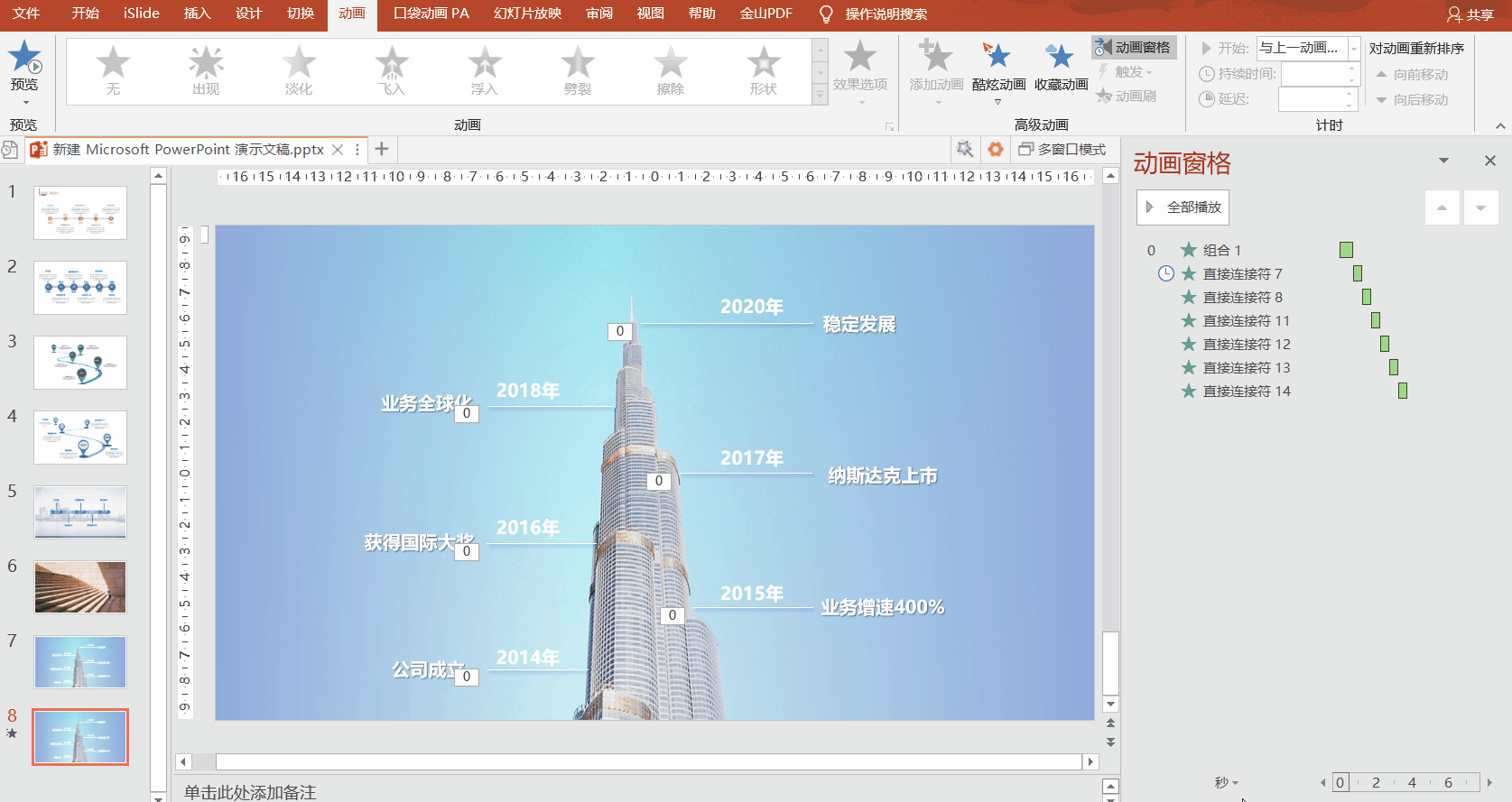Expand the animation gallery more arrow
This screenshot has width=1512, height=802.
click(820, 94)
